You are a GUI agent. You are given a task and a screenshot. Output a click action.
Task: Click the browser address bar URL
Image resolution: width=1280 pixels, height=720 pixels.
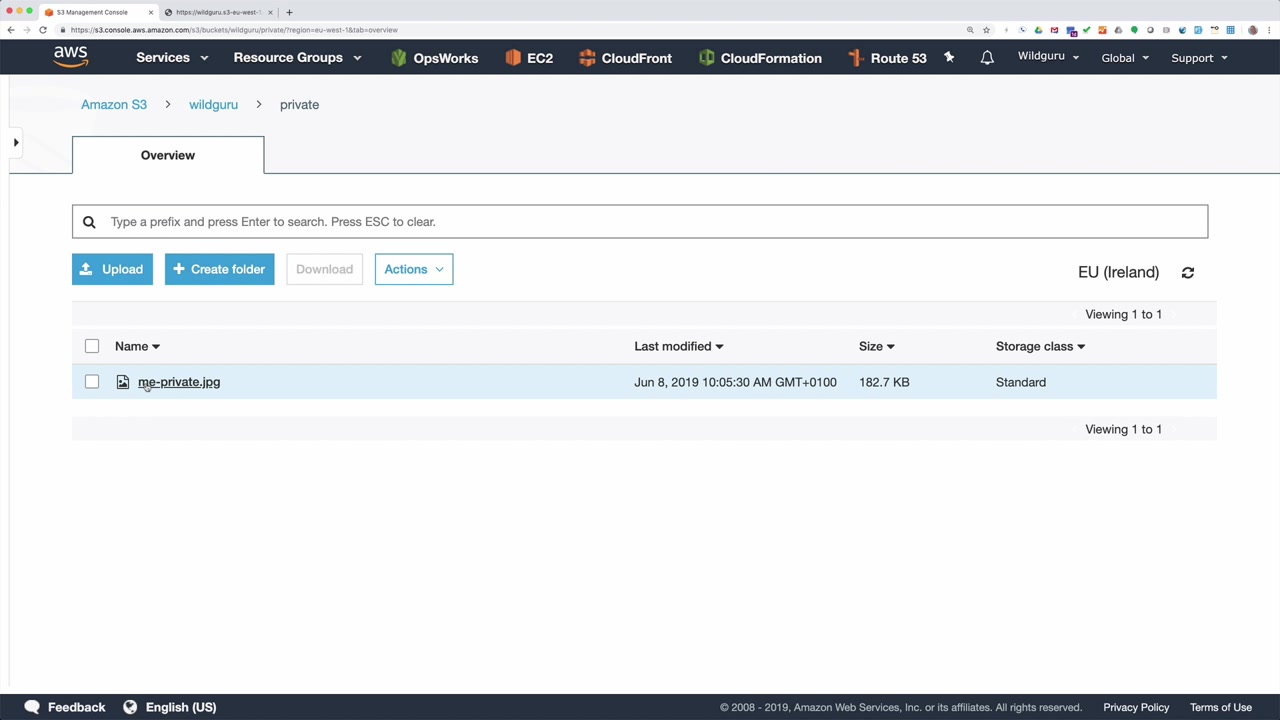pos(234,30)
